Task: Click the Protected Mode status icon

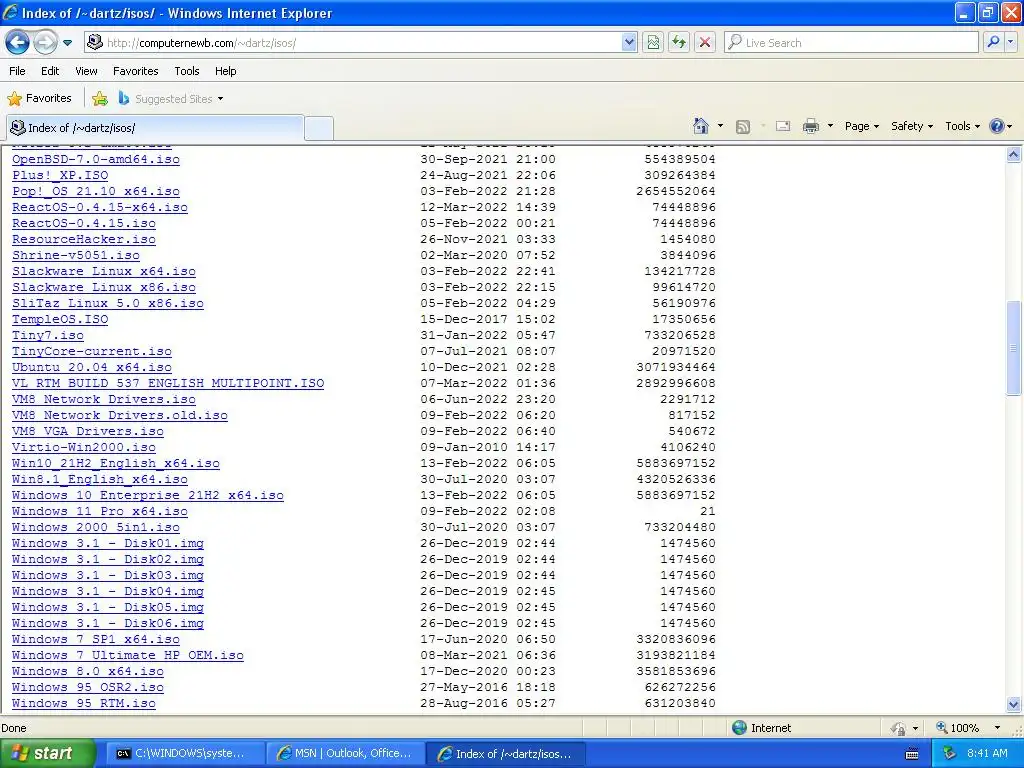Action: [x=899, y=728]
